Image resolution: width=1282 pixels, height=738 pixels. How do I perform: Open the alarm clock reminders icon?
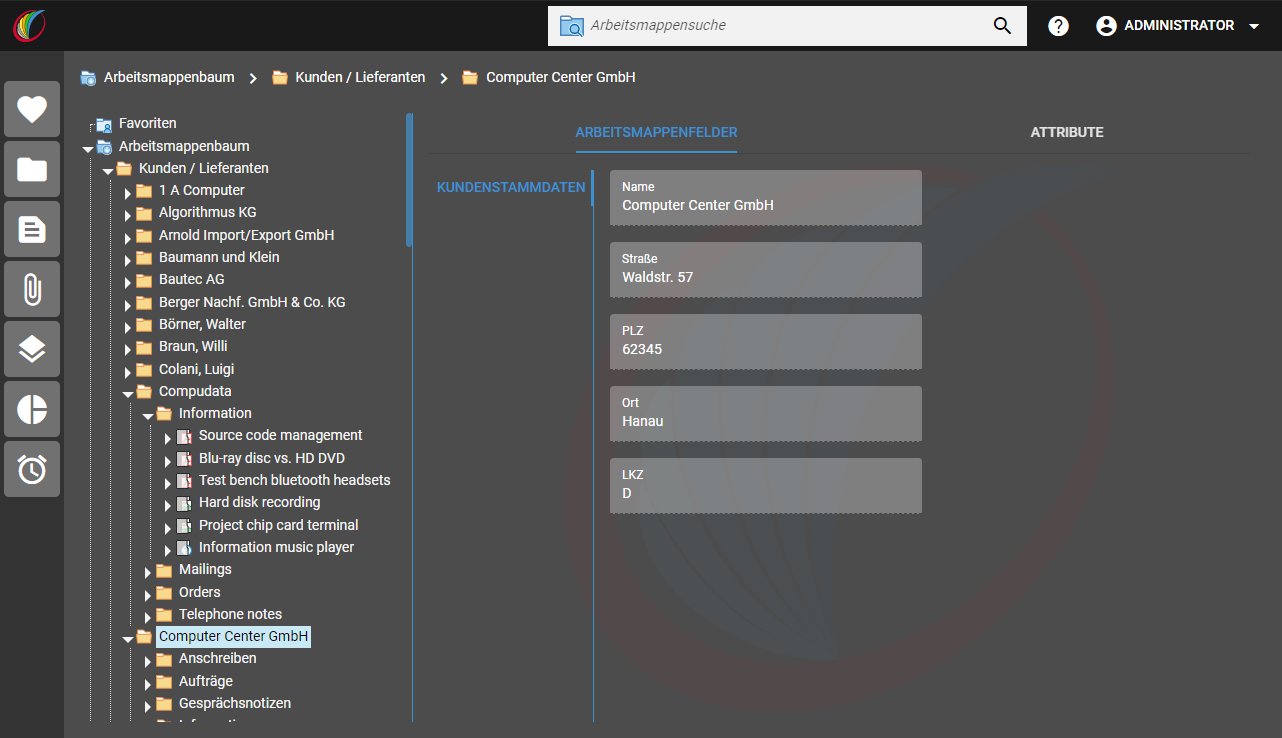click(32, 469)
